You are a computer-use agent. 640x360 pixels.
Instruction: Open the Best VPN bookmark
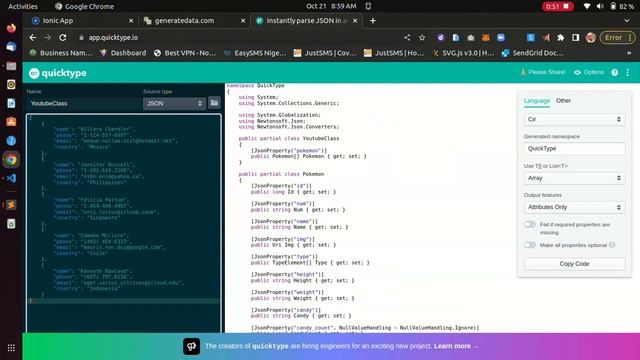pyautogui.click(x=185, y=53)
